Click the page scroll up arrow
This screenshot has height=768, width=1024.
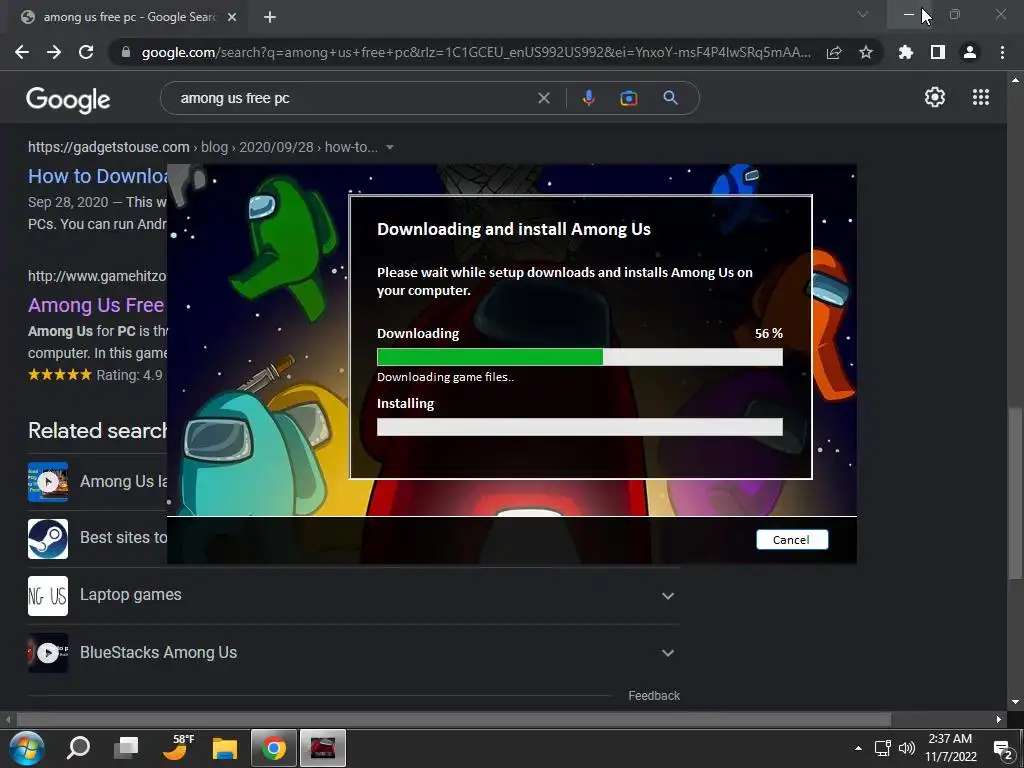click(x=1015, y=80)
